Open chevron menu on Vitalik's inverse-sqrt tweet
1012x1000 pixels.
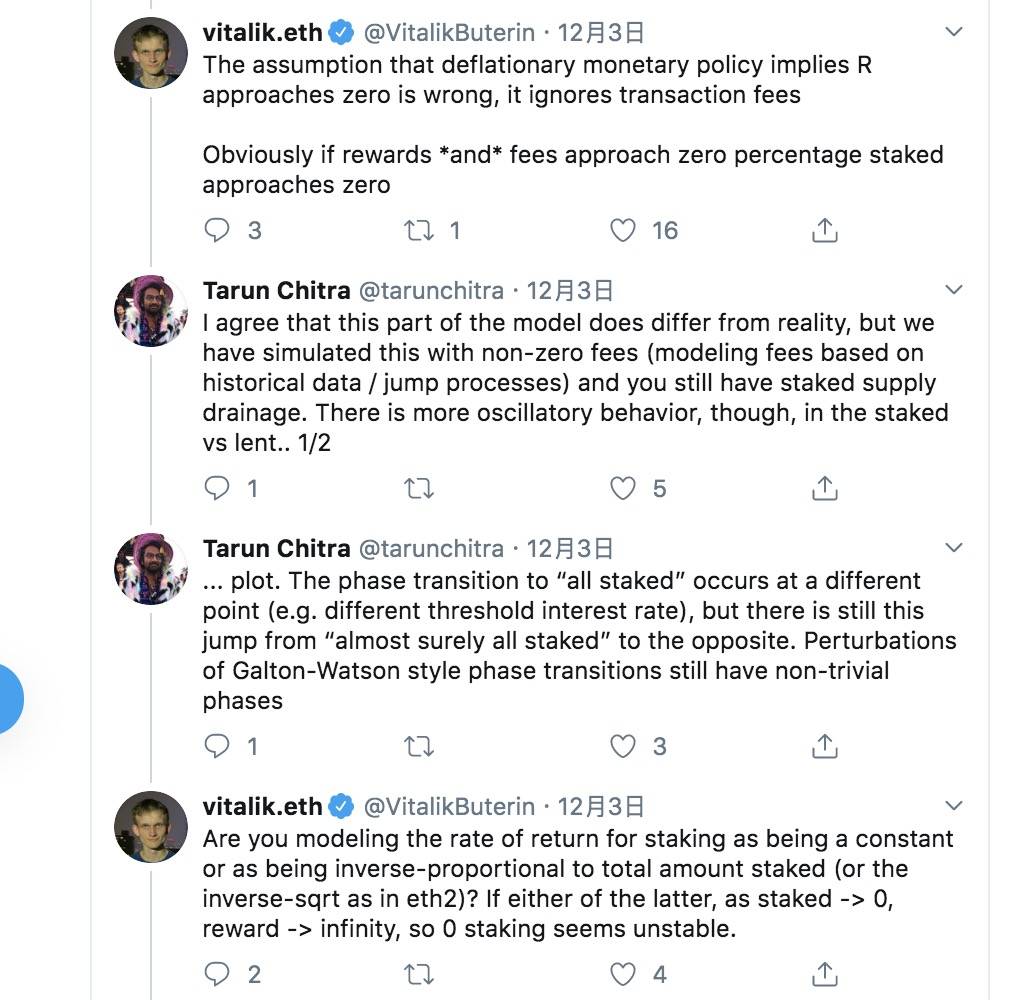point(953,806)
